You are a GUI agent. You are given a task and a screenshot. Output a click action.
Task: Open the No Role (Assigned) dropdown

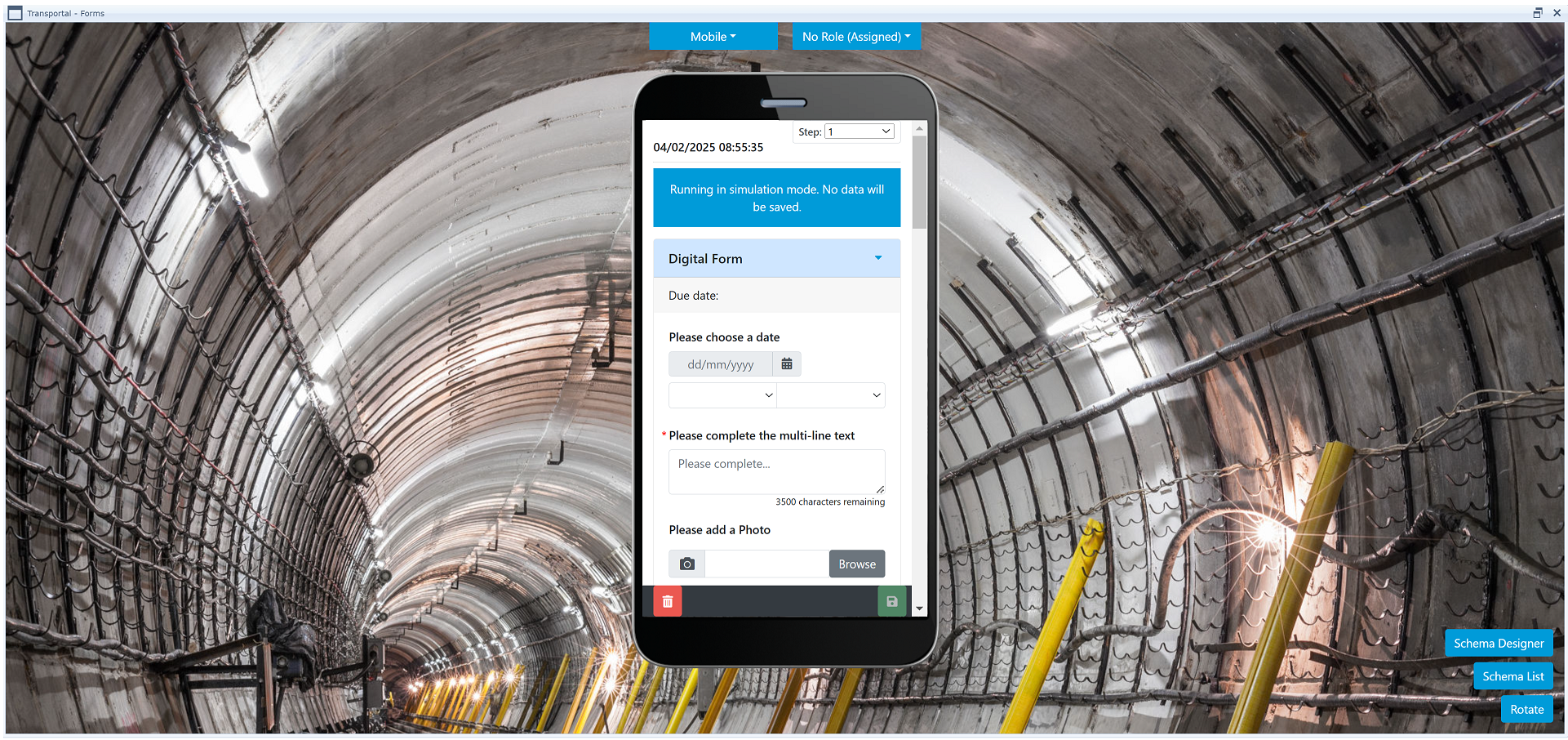(x=856, y=37)
